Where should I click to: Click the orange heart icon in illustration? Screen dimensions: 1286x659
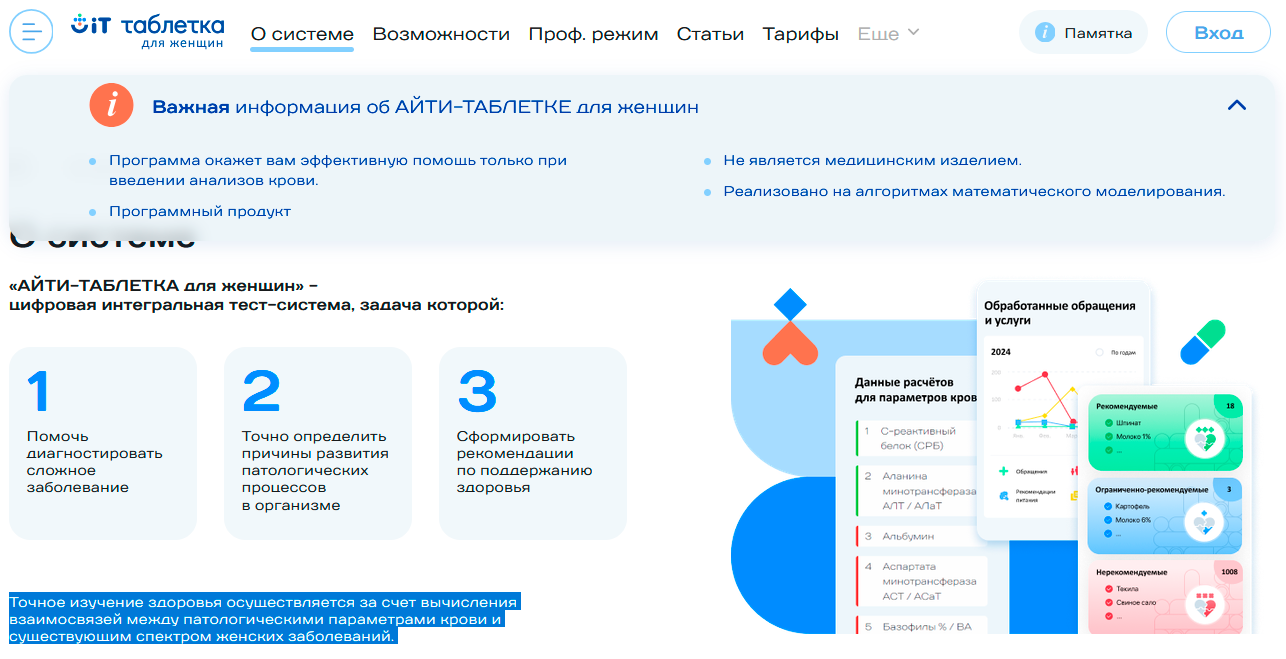pos(790,343)
